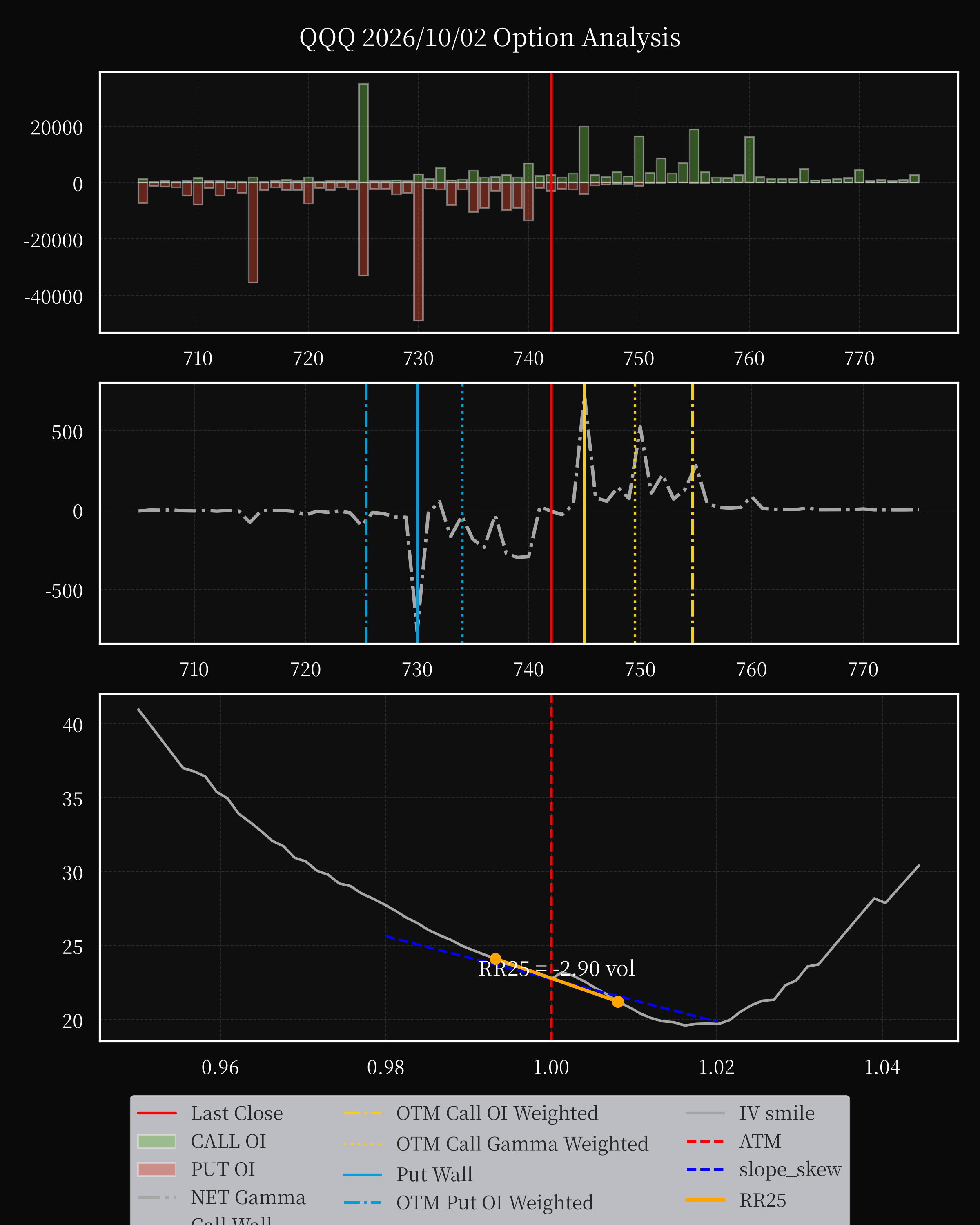Click the solid yellow Call Wall line in gamma chart

(x=584, y=514)
